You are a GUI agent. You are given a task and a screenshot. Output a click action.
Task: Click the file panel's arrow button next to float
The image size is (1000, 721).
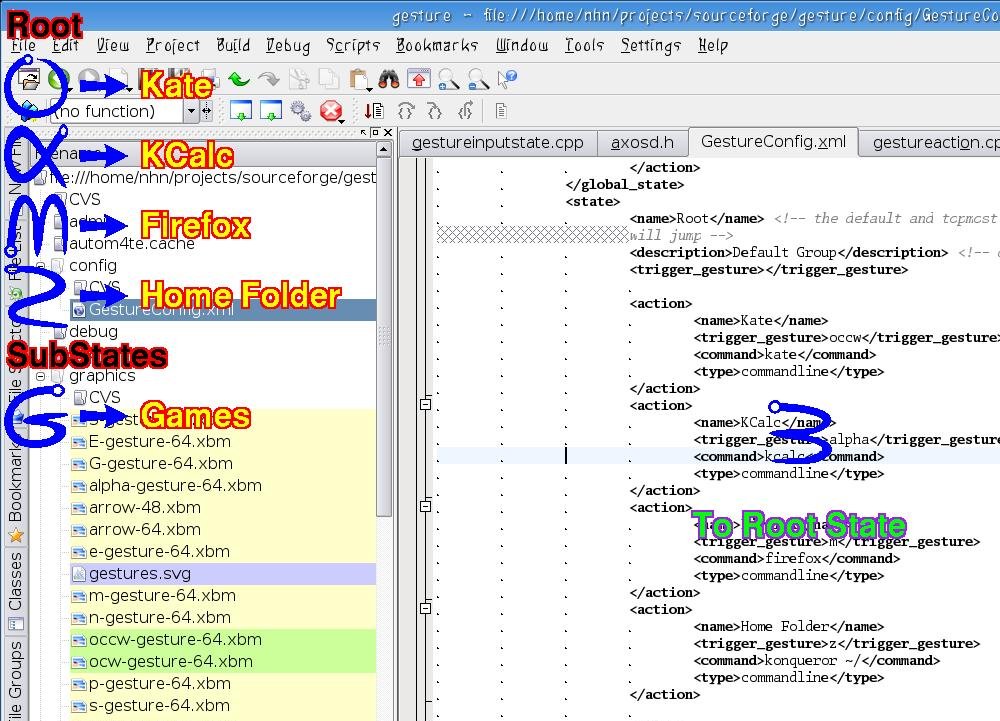click(364, 132)
